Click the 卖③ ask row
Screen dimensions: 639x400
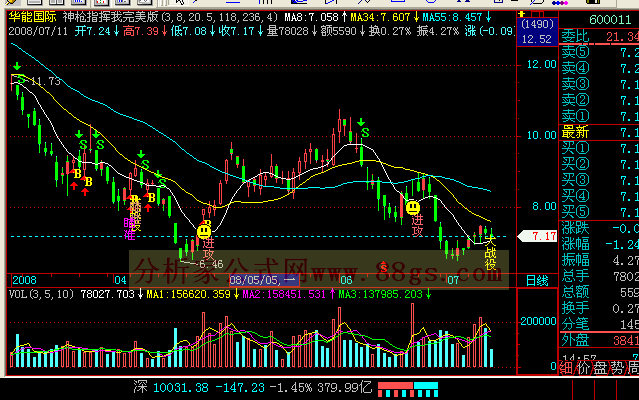(x=599, y=84)
